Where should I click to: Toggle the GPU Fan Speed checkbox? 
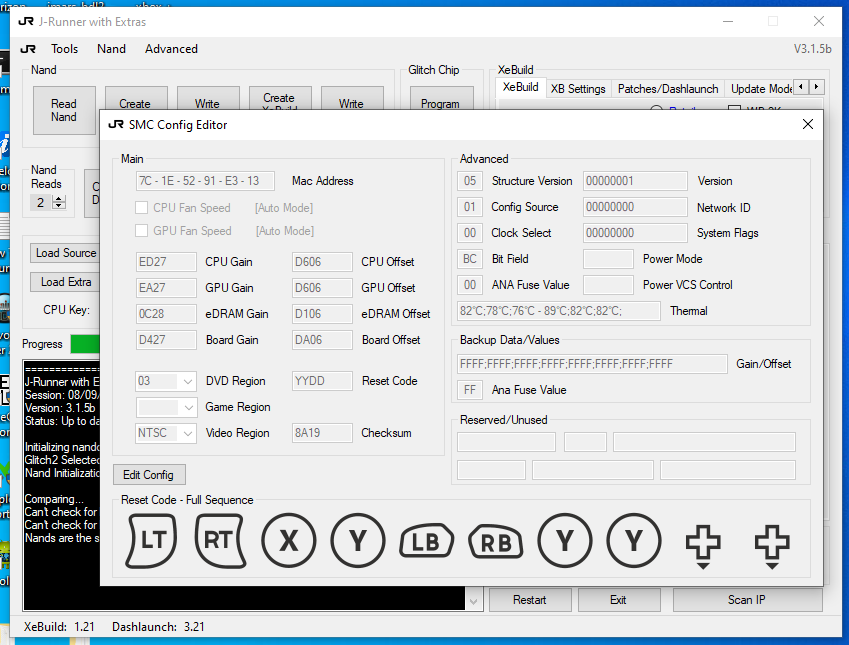[x=141, y=230]
